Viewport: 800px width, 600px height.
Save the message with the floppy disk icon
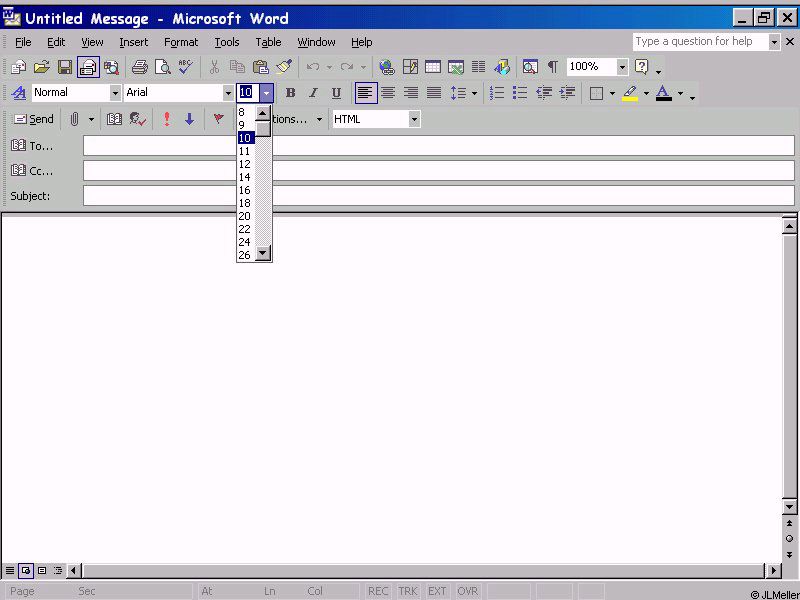(x=64, y=67)
